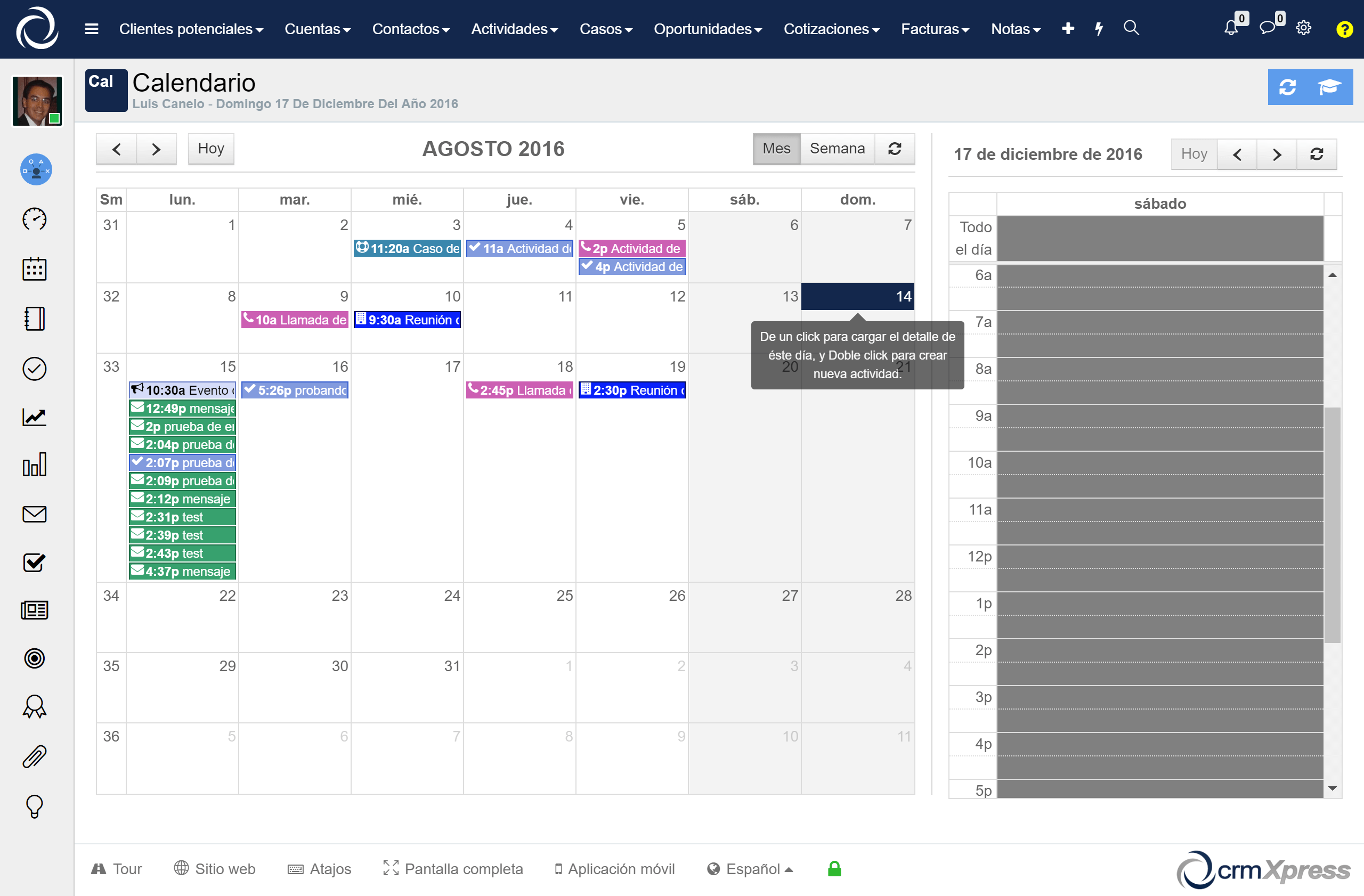
Task: Click the graduation cap tutorial icon
Action: (1329, 87)
